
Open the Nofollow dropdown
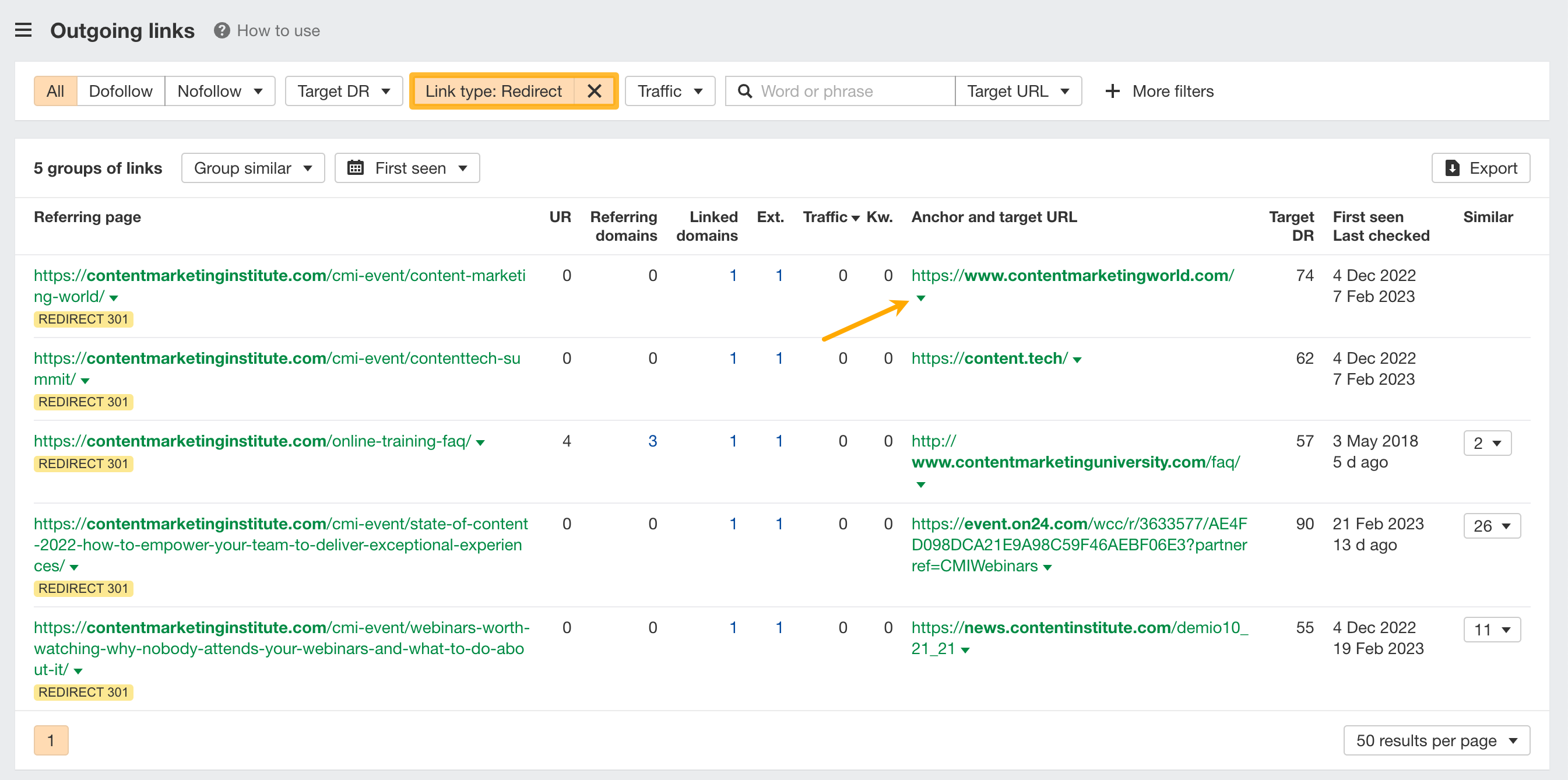click(x=220, y=92)
